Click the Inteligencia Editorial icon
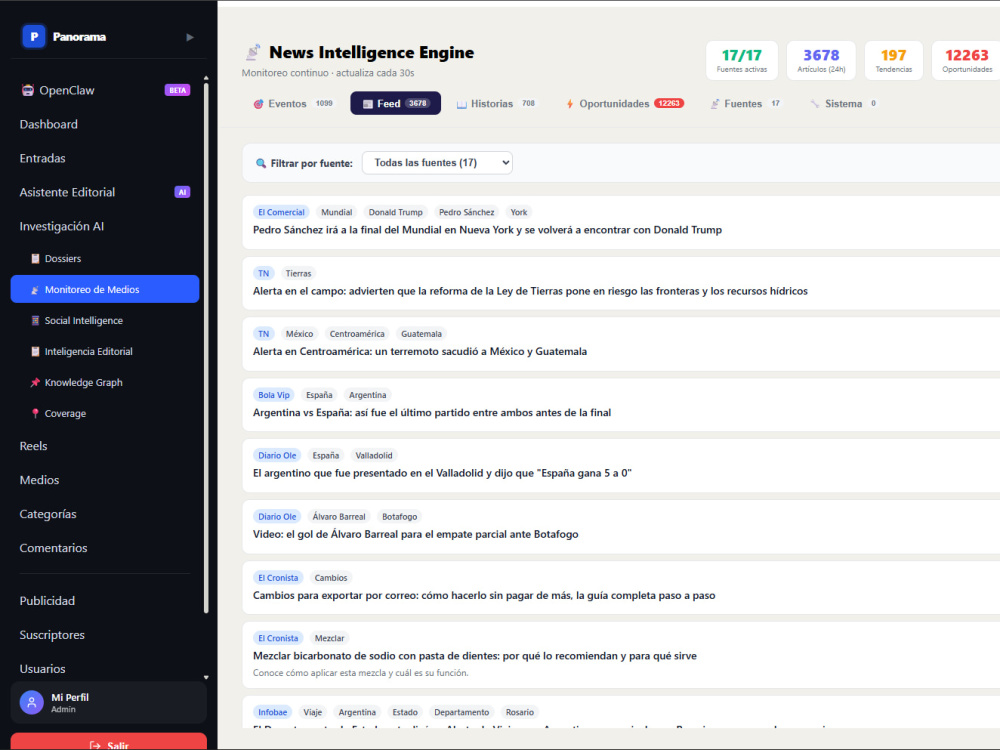Viewport: 1000px width, 750px height. click(35, 351)
